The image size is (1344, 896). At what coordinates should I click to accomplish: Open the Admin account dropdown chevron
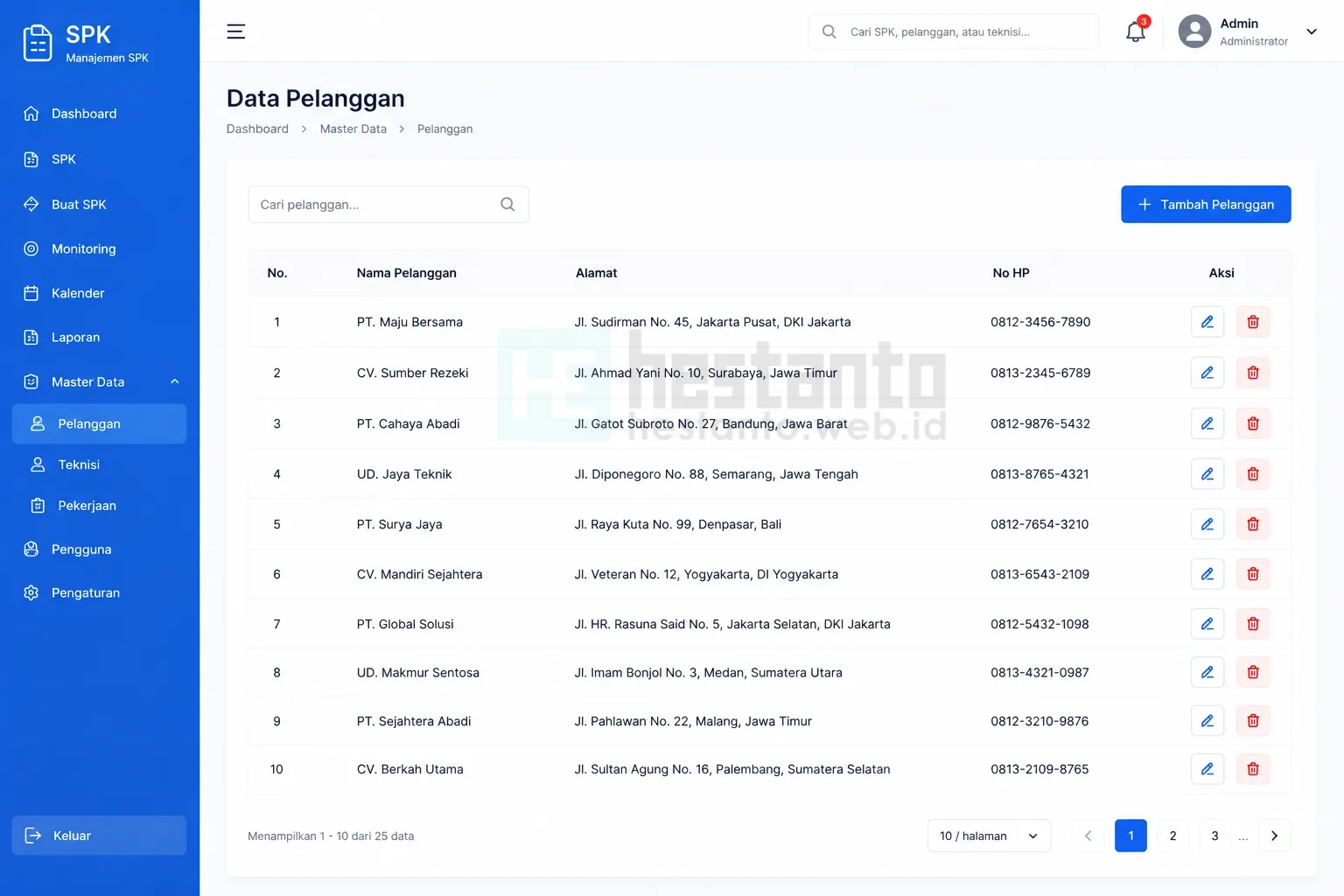click(1312, 31)
